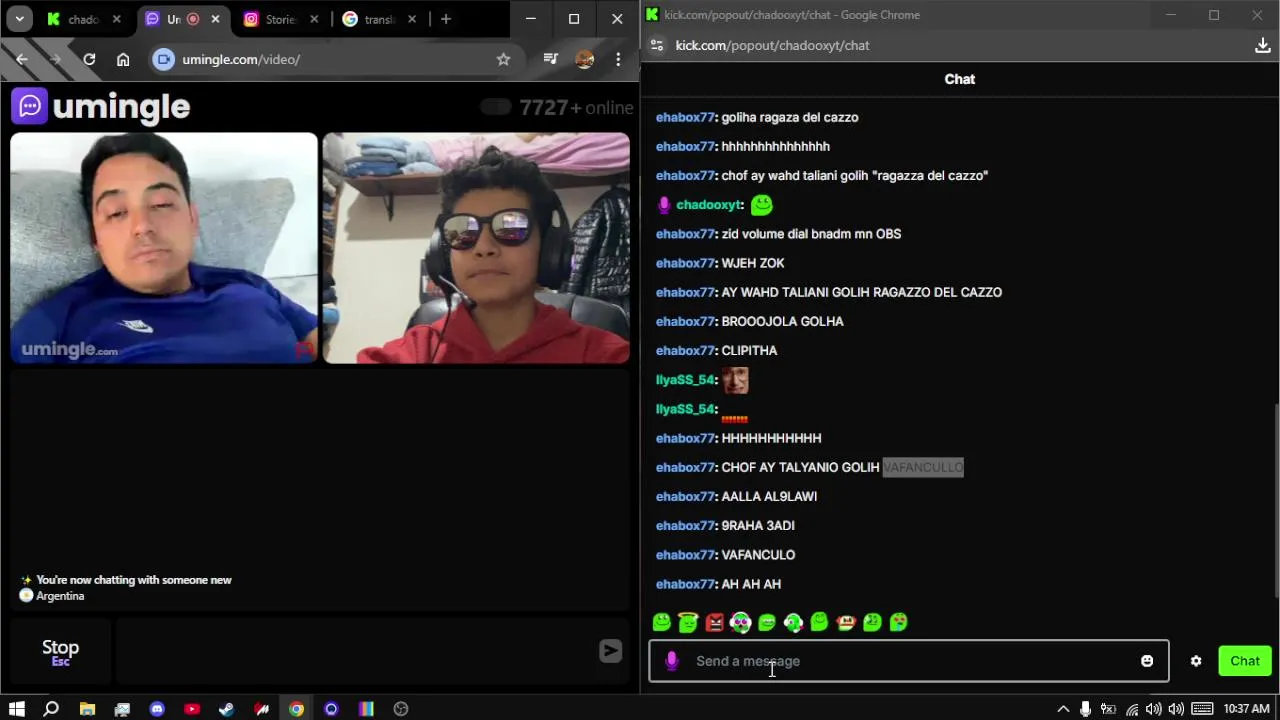Open site info icon in Kick popout

coord(657,45)
